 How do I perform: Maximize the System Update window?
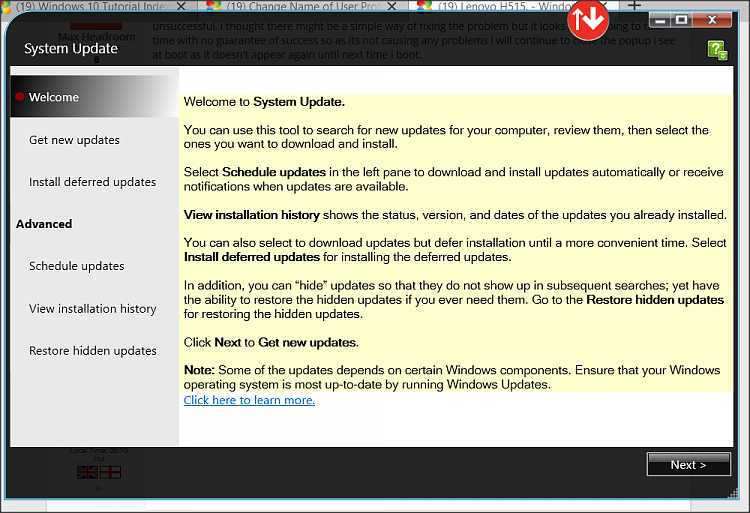[x=682, y=20]
